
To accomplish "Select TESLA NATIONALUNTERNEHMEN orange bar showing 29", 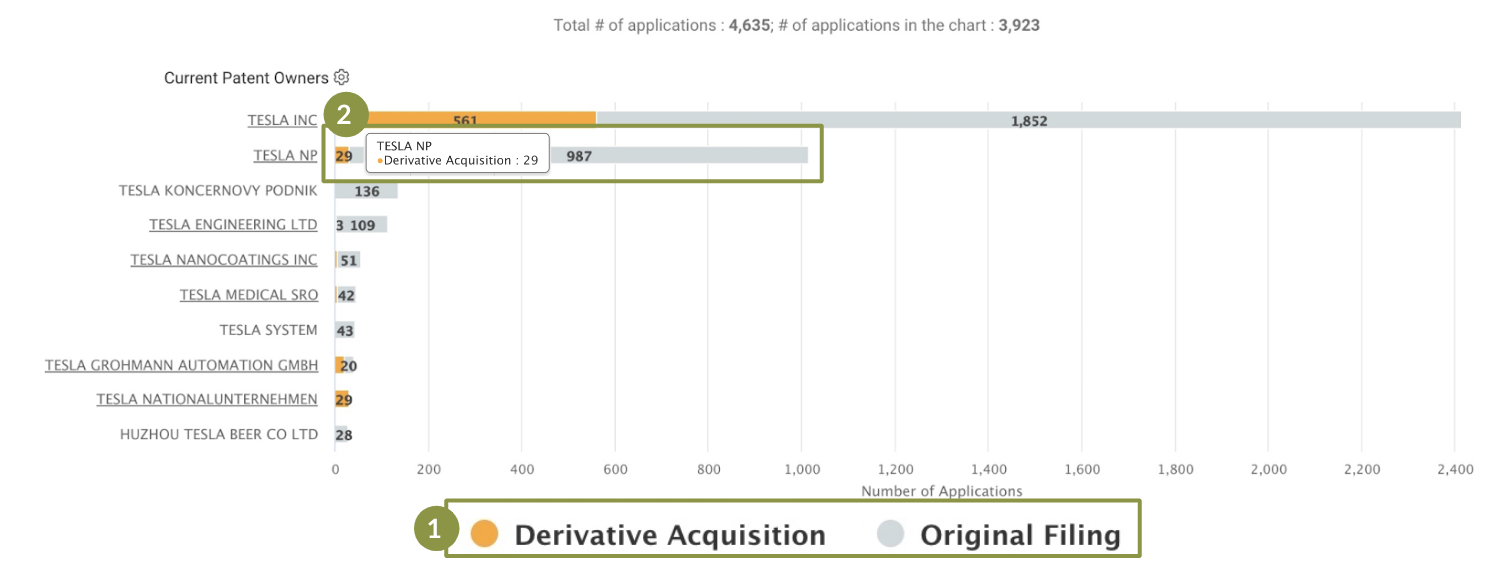I will [x=342, y=400].
